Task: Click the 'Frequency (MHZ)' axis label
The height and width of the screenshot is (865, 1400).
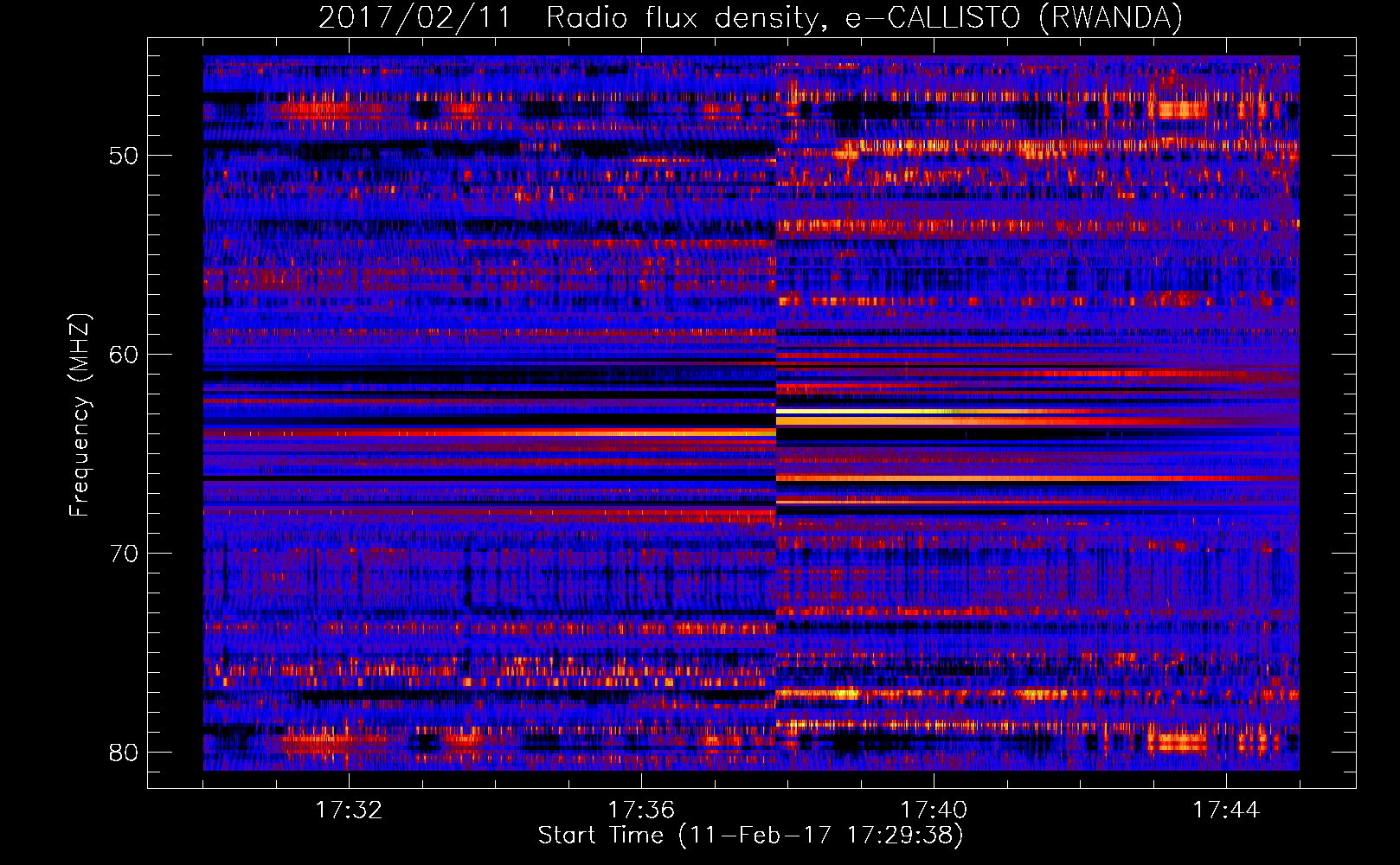Action: pos(79,416)
